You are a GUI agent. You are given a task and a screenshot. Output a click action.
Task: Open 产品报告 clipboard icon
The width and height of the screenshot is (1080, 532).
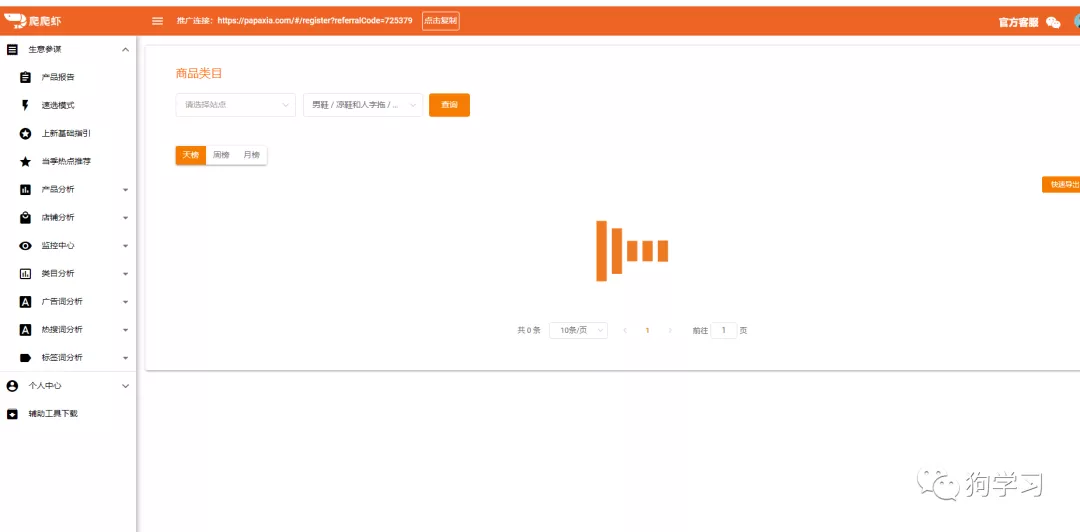25,77
